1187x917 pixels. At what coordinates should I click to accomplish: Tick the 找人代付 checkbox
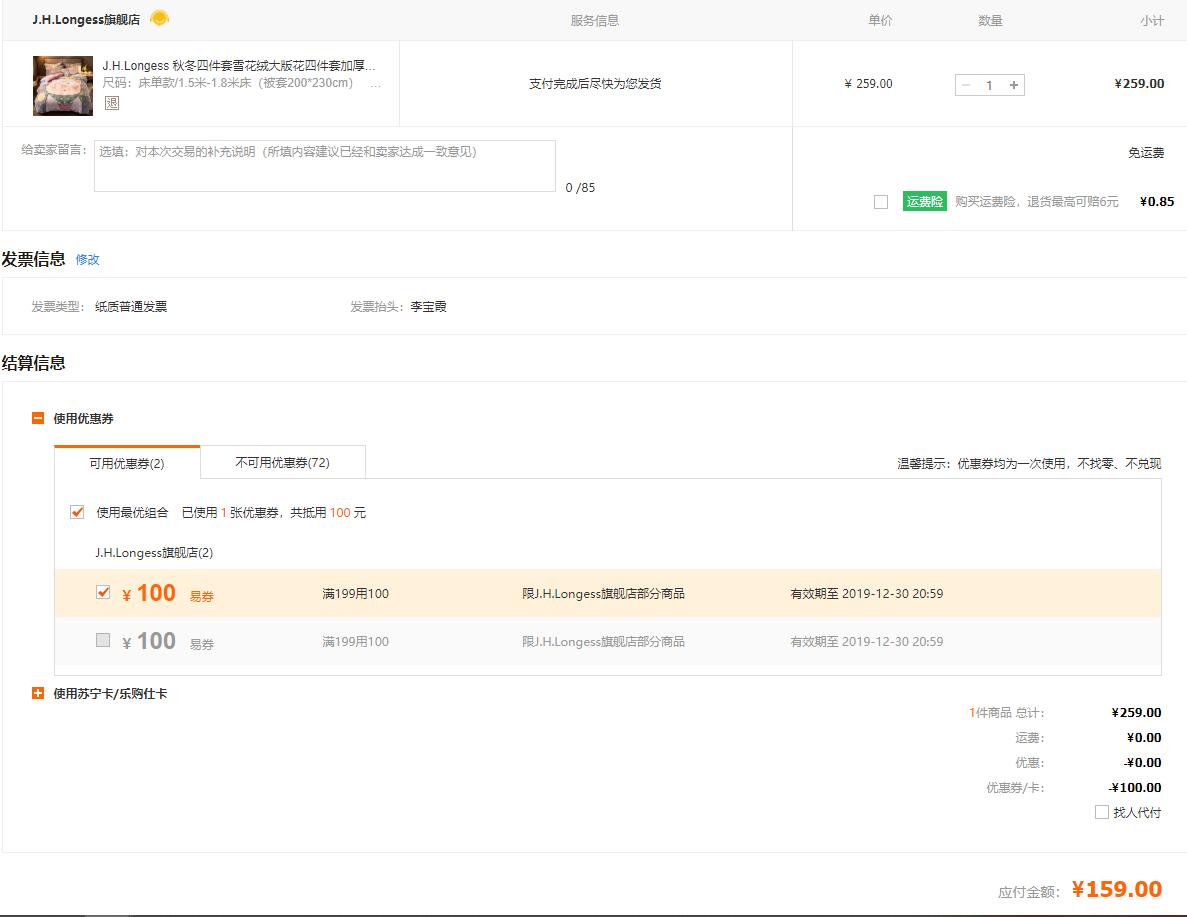click(x=1102, y=813)
